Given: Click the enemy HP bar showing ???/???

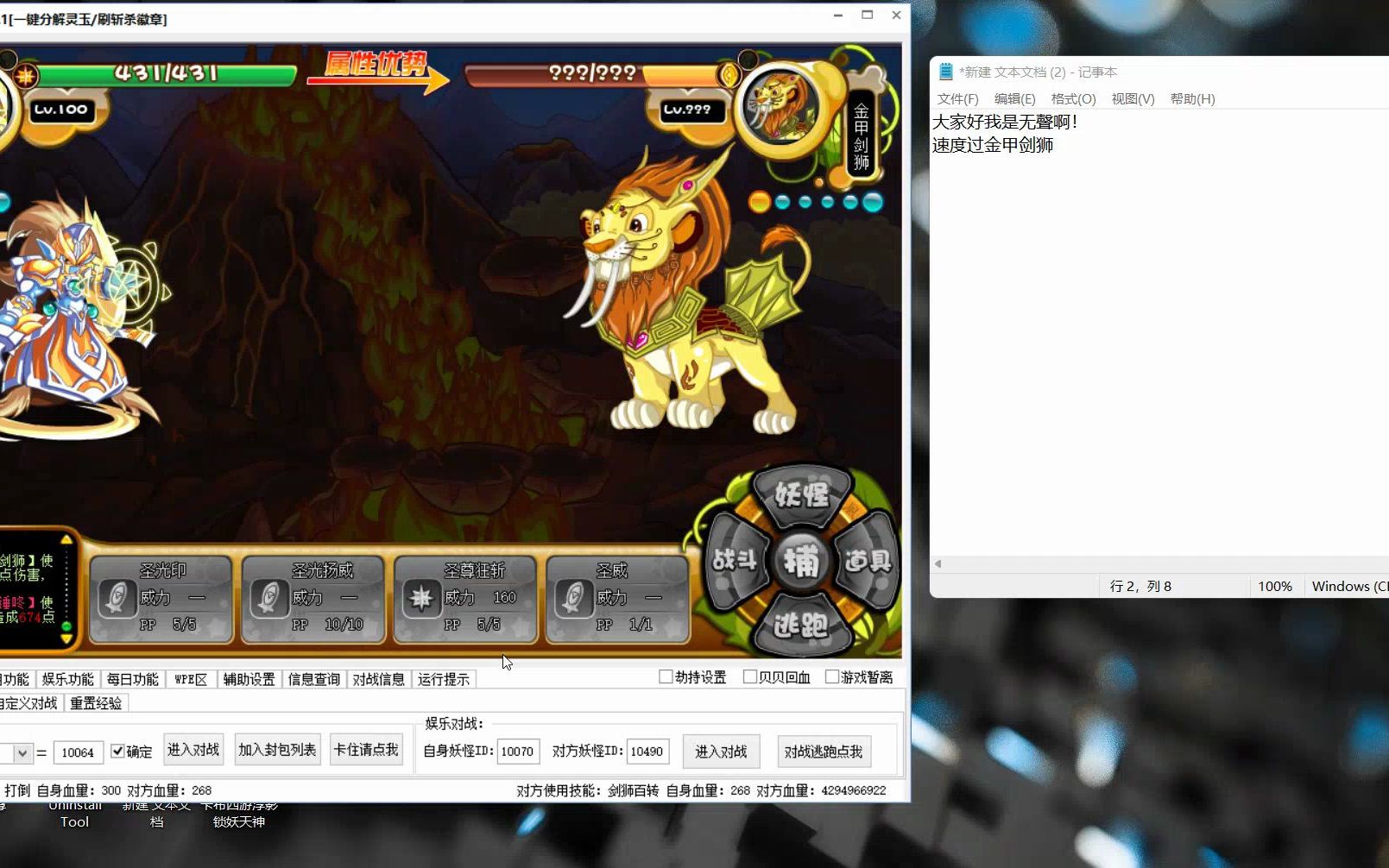Looking at the screenshot, I should point(594,75).
